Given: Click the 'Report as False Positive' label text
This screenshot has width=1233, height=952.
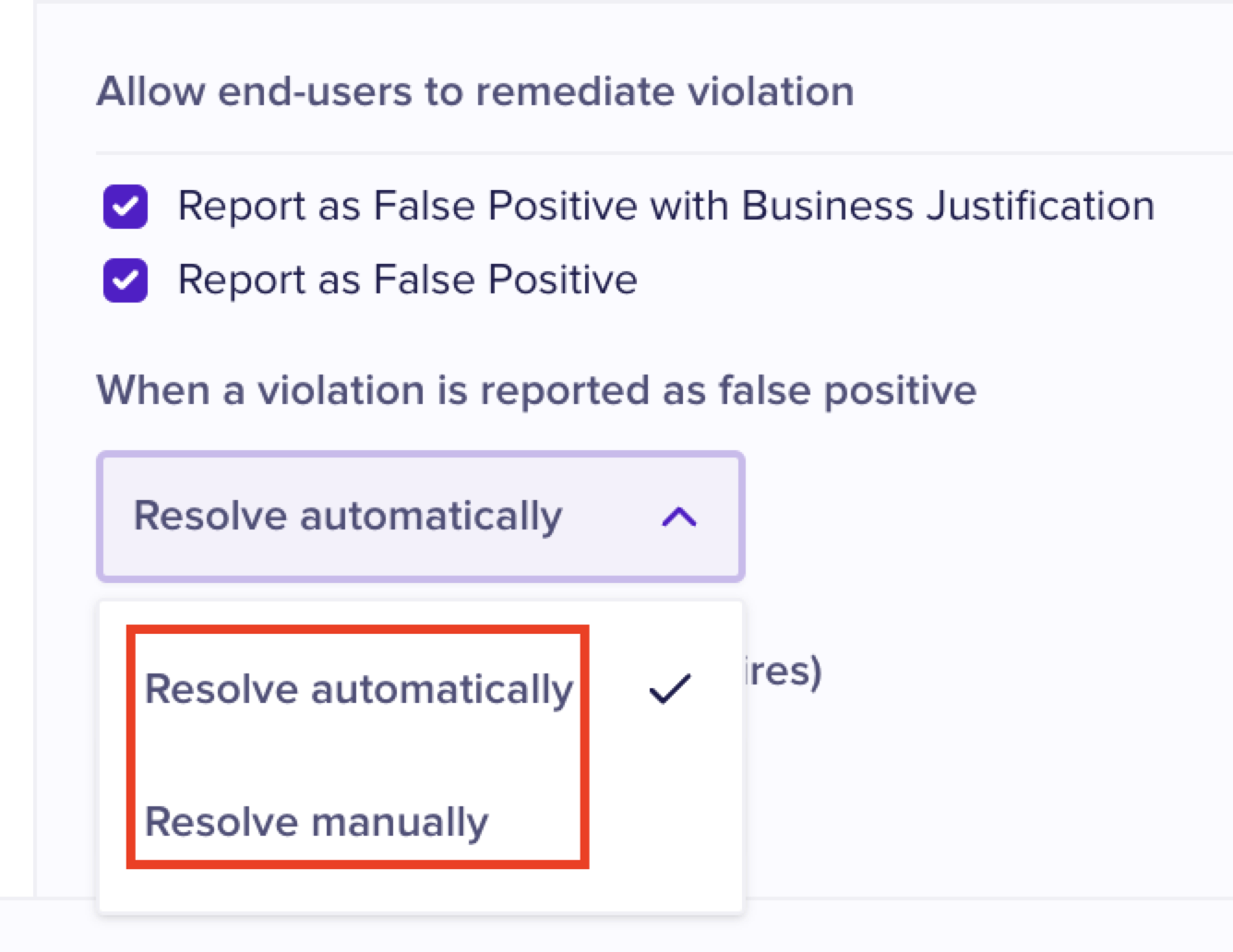Looking at the screenshot, I should tap(407, 280).
